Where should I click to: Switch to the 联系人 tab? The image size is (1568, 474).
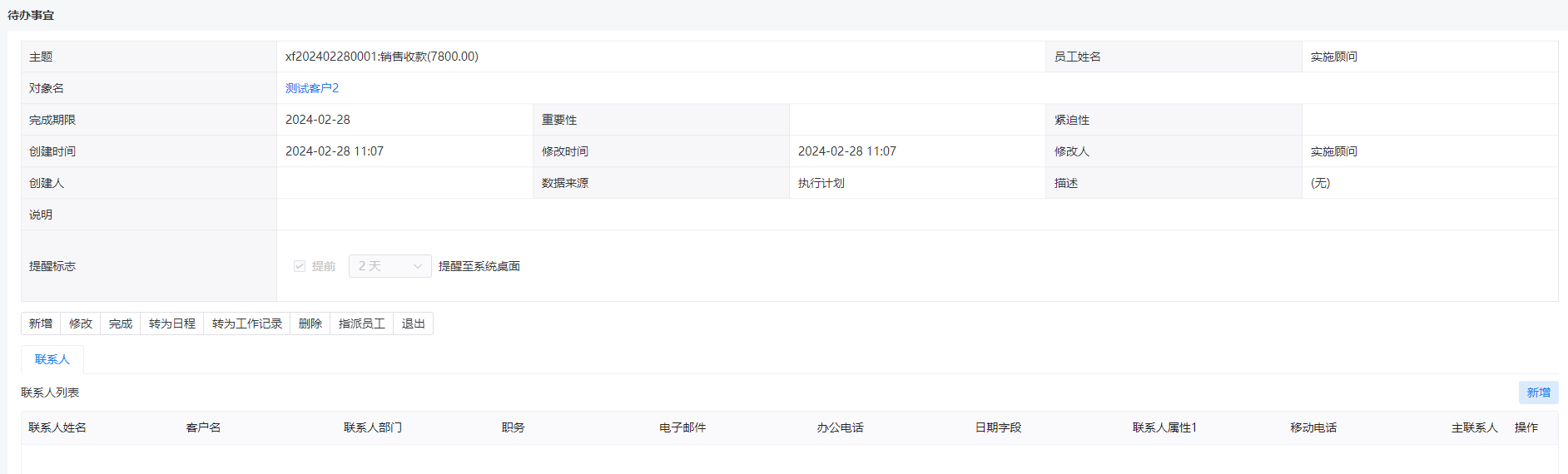(52, 359)
